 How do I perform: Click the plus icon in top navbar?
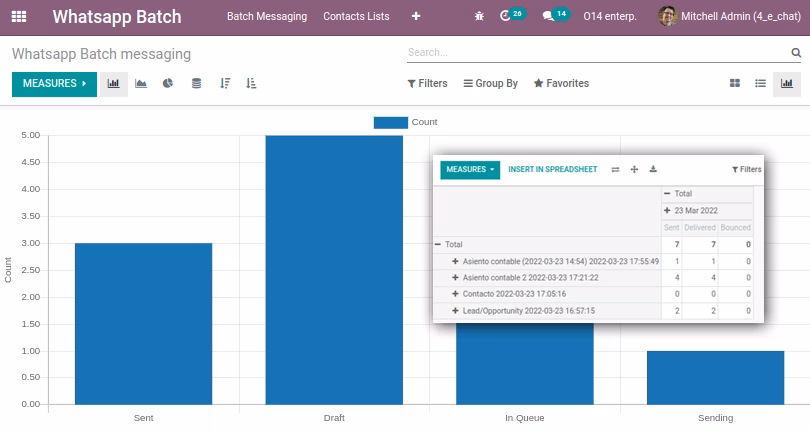click(416, 17)
